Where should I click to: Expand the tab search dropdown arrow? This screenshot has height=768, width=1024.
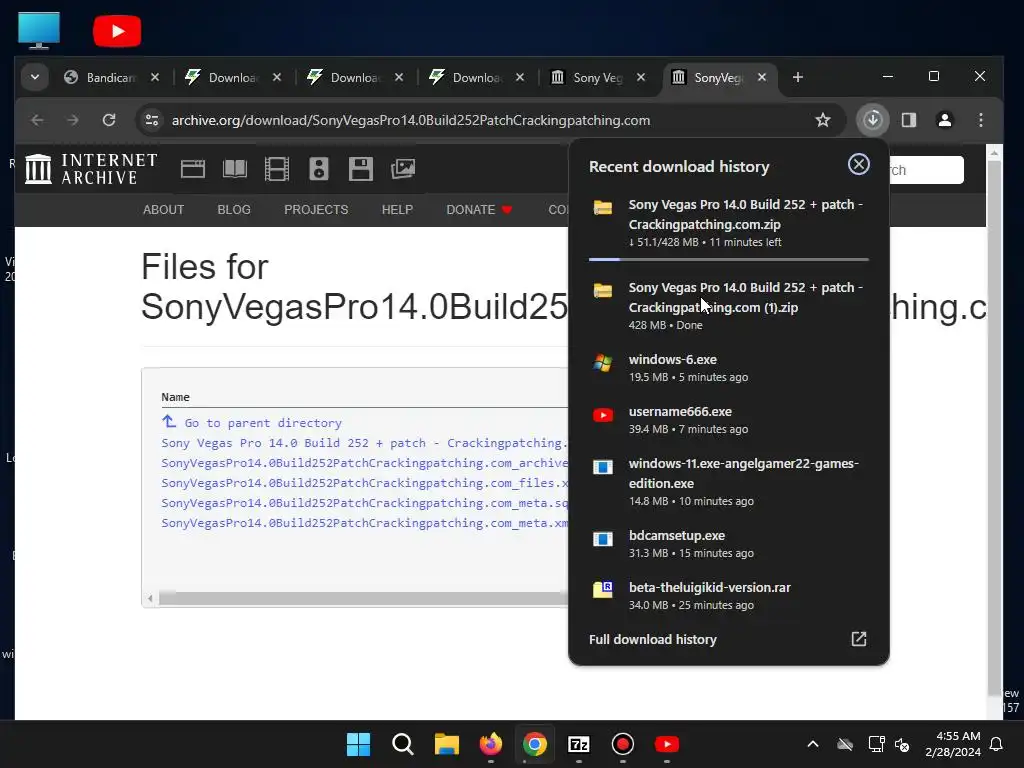pos(35,77)
